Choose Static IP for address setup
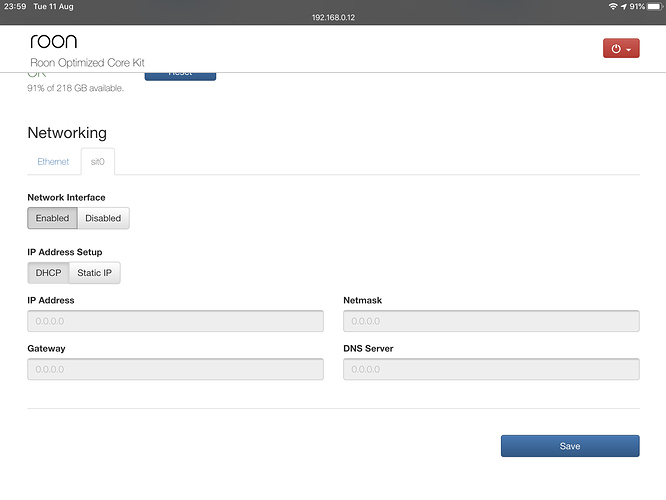This screenshot has width=666, height=500. tap(94, 273)
